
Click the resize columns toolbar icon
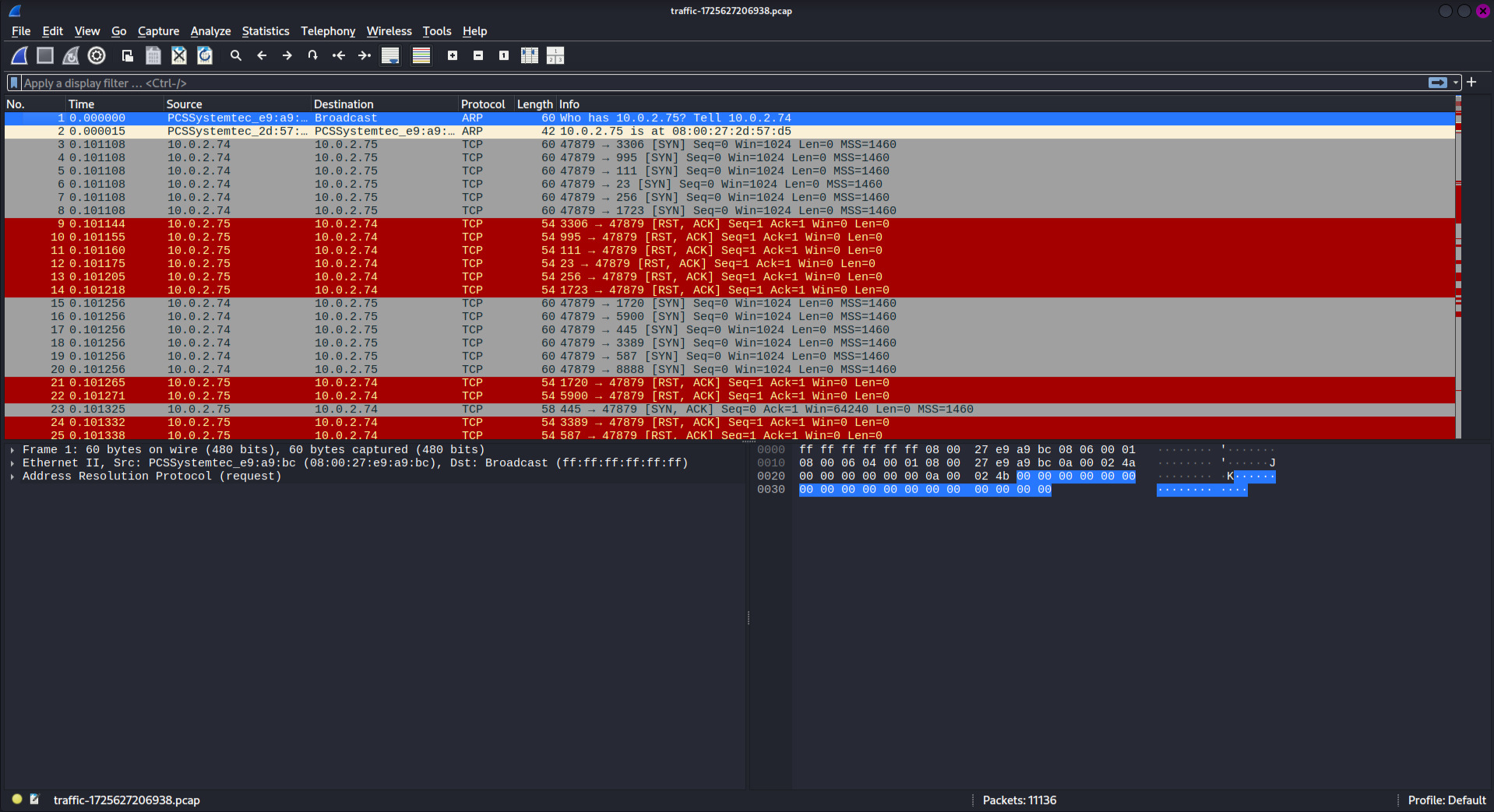click(530, 55)
